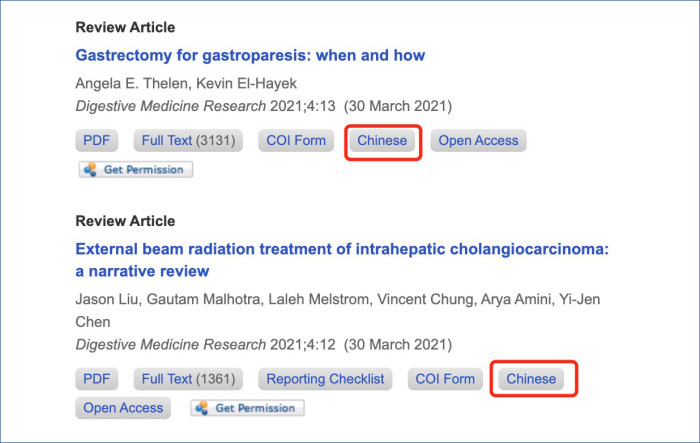Click PDF button for Gastrectomy article
Screen dimensions: 700x443
pyautogui.click(x=96, y=141)
